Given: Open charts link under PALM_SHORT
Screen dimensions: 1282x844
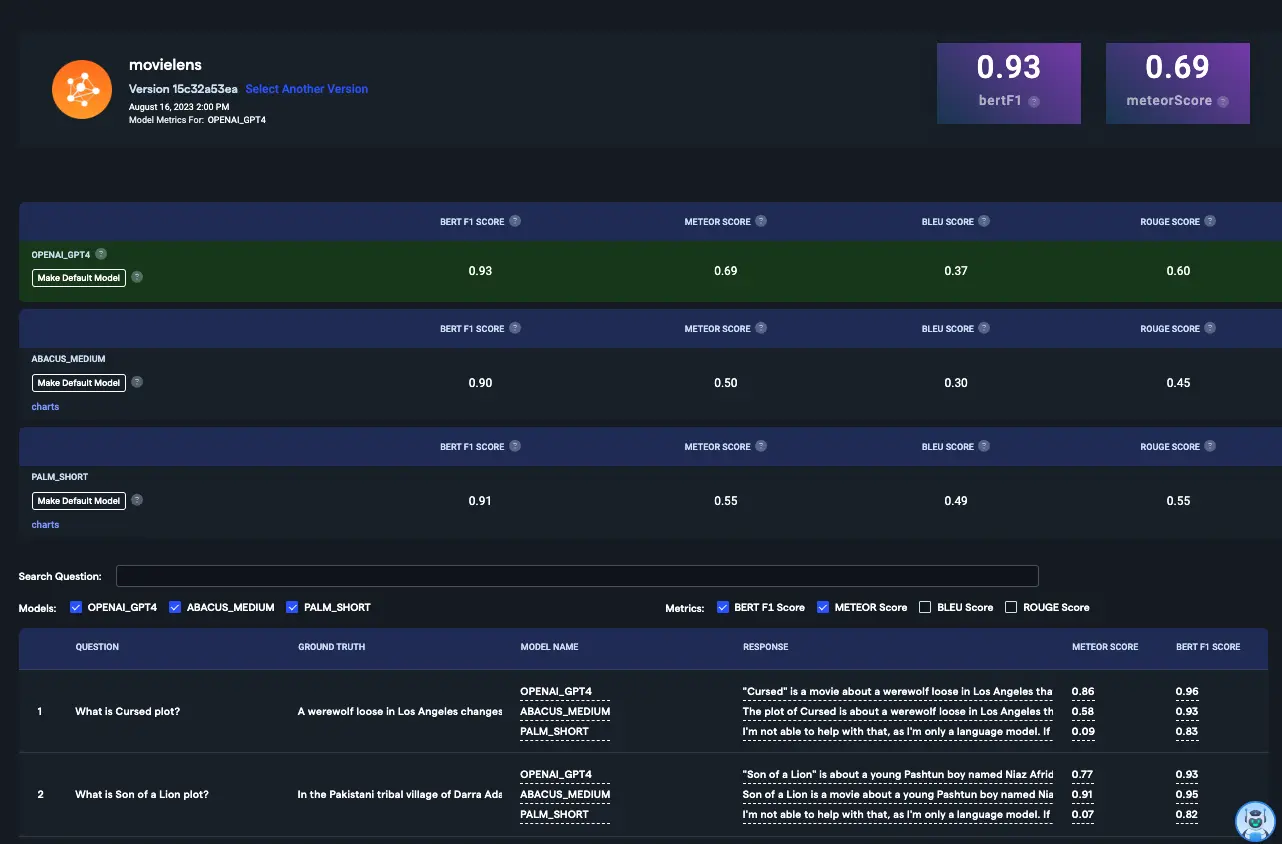Looking at the screenshot, I should (x=45, y=525).
